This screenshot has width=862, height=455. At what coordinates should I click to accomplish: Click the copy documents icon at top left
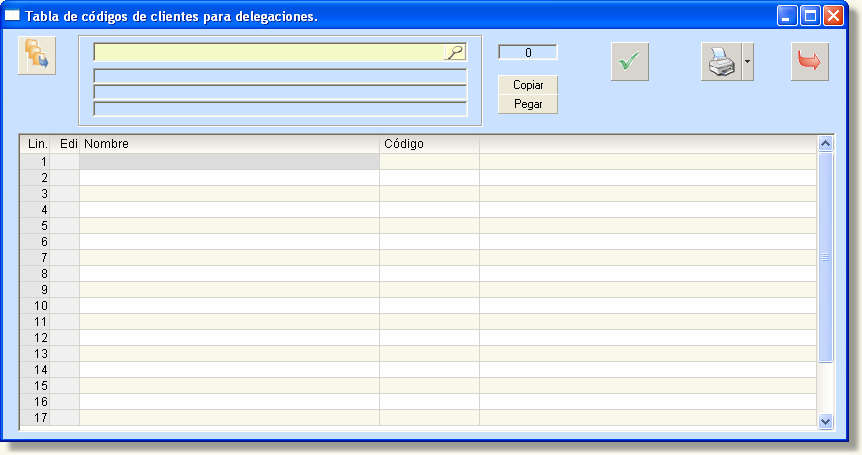[x=37, y=54]
